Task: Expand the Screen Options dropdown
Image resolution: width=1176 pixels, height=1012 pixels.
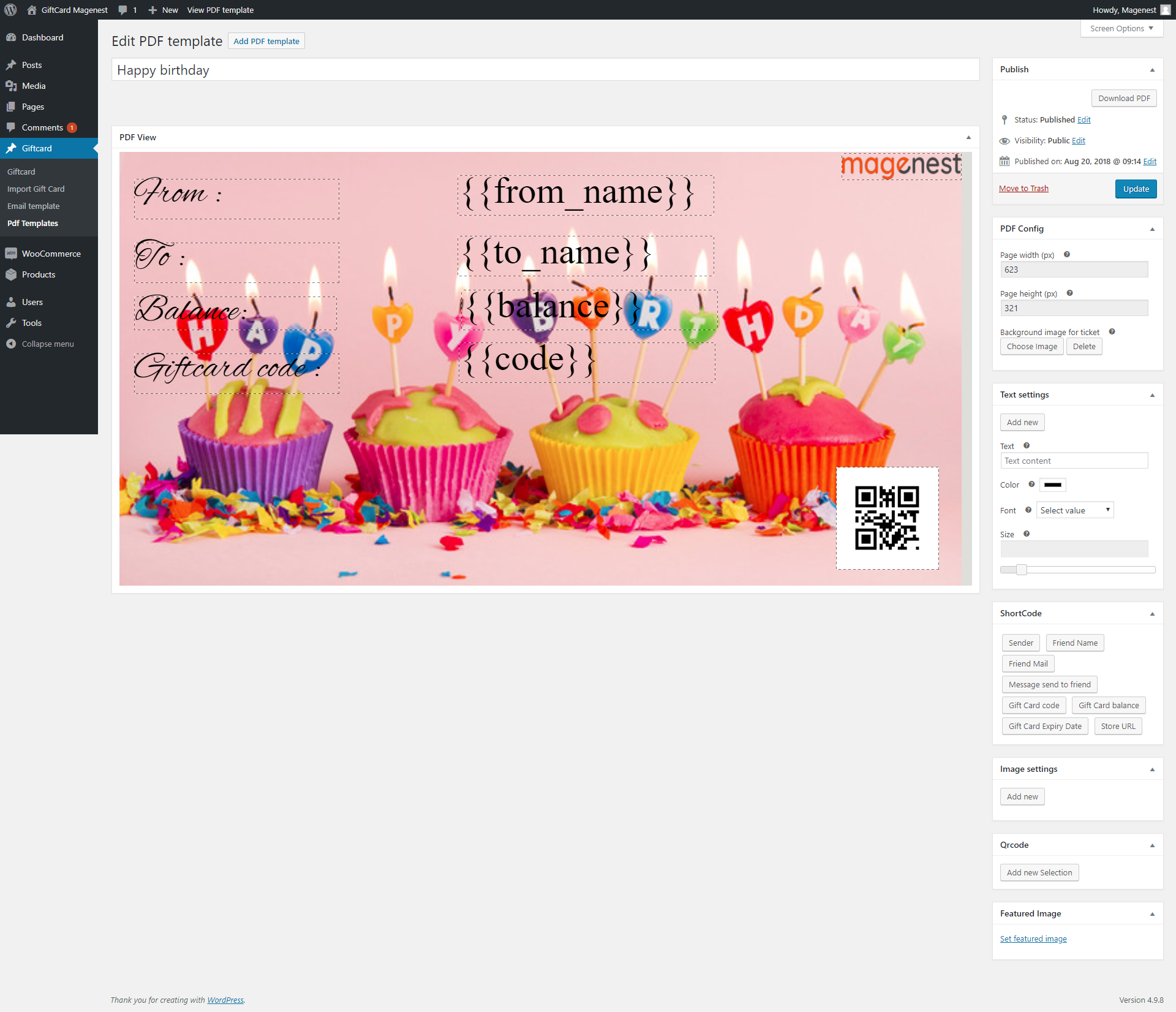Action: [1121, 28]
